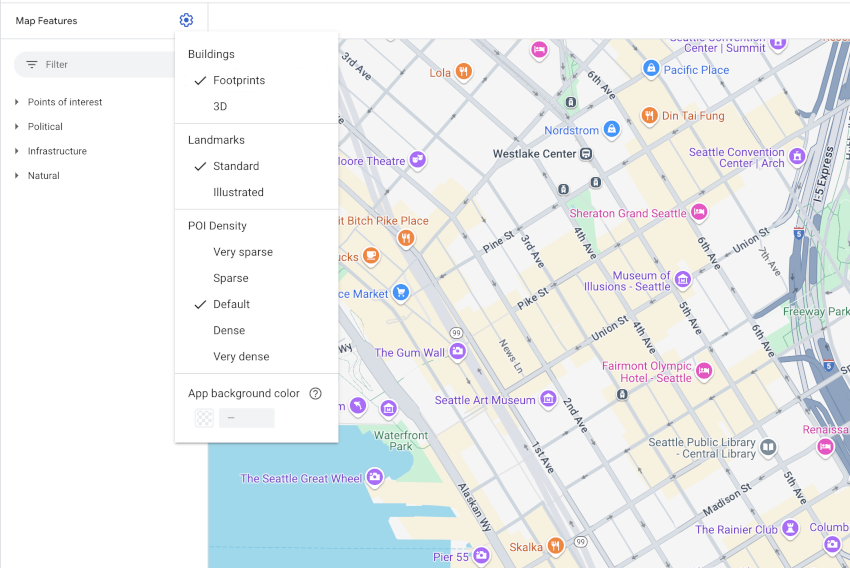The height and width of the screenshot is (568, 850).
Task: Click the Freeway Park label
Action: pos(816,312)
